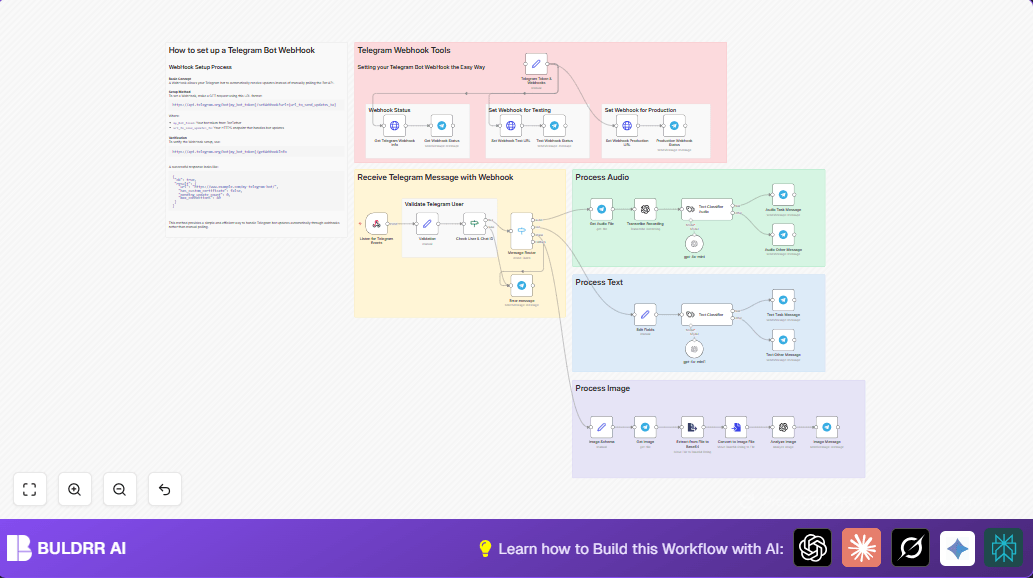This screenshot has height=578, width=1033.
Task: Select the Text Classifier Audio node
Action: [706, 209]
